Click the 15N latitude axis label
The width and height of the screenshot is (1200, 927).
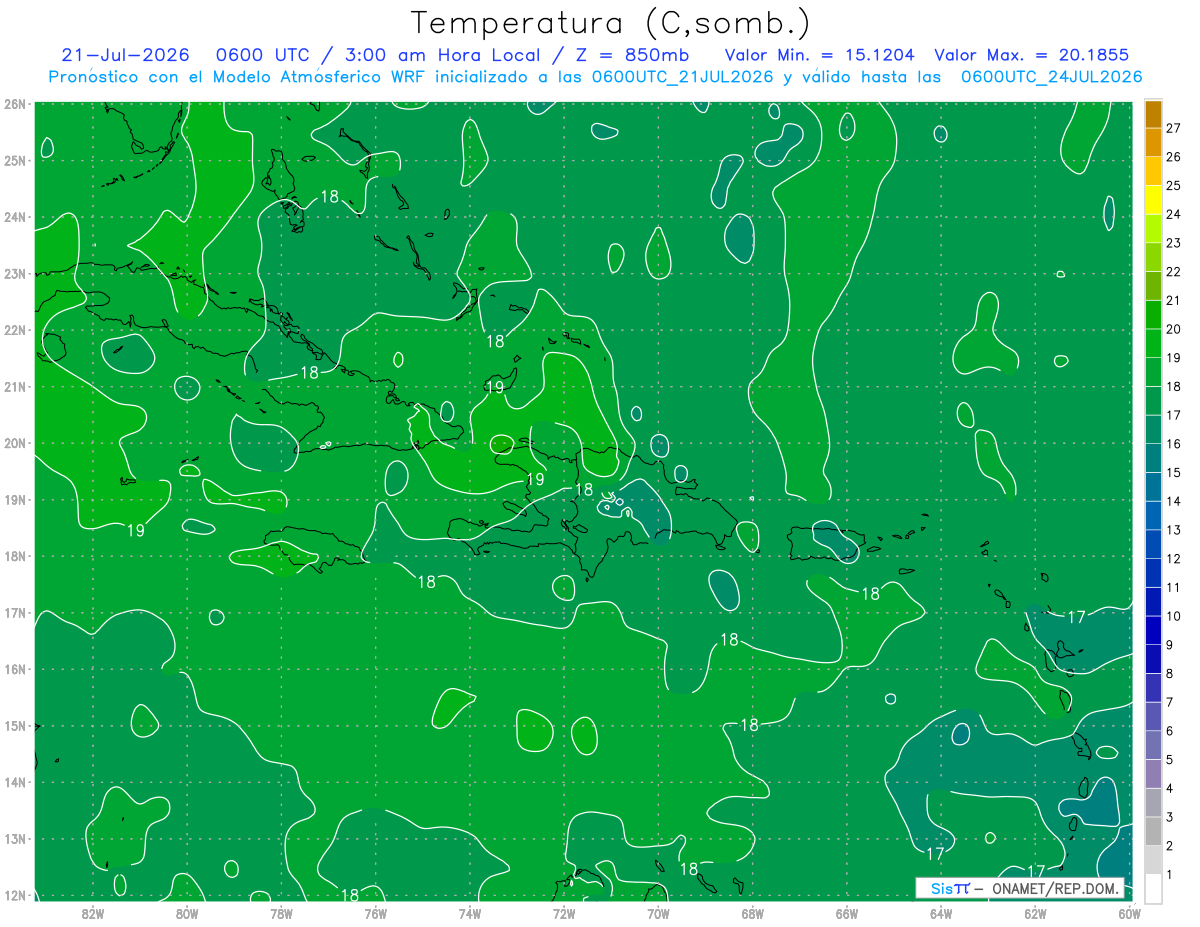[x=15, y=725]
